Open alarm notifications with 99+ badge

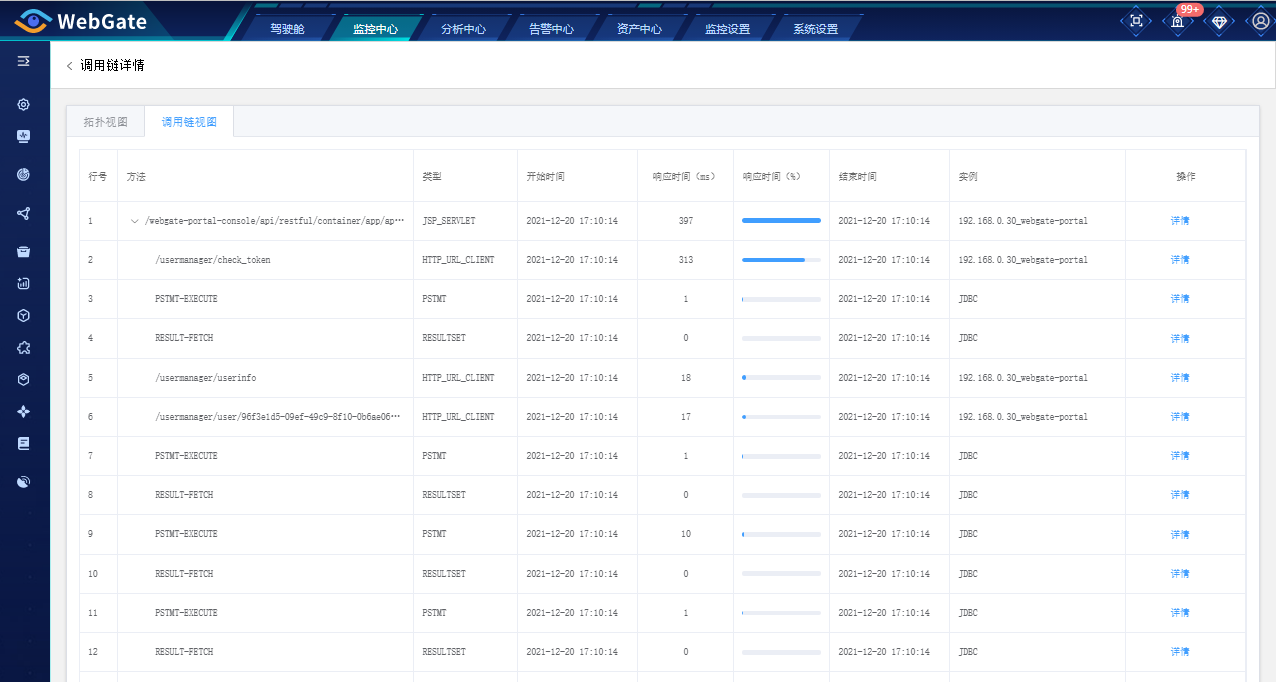[1178, 21]
